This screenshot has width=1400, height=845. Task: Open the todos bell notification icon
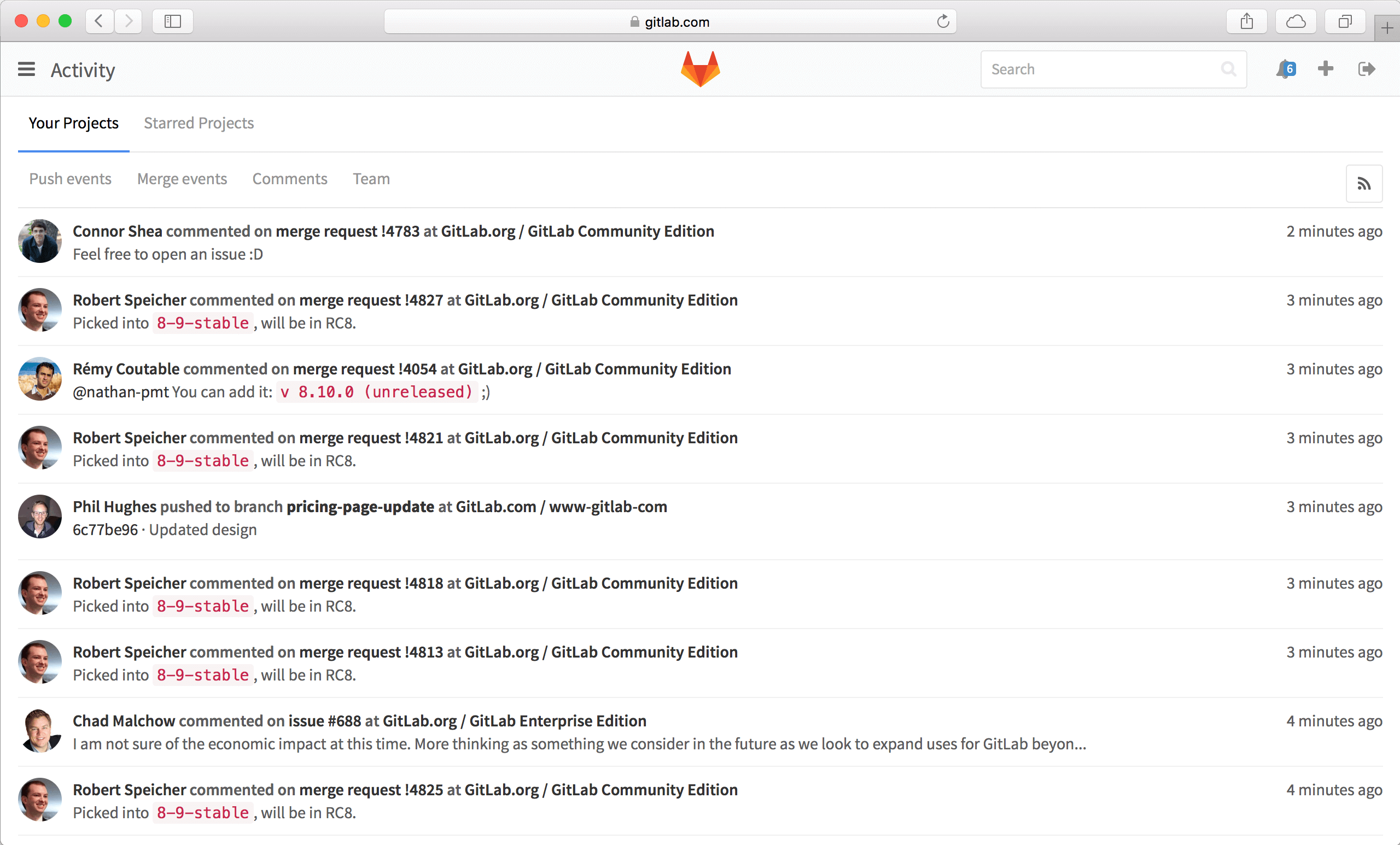[x=1285, y=69]
